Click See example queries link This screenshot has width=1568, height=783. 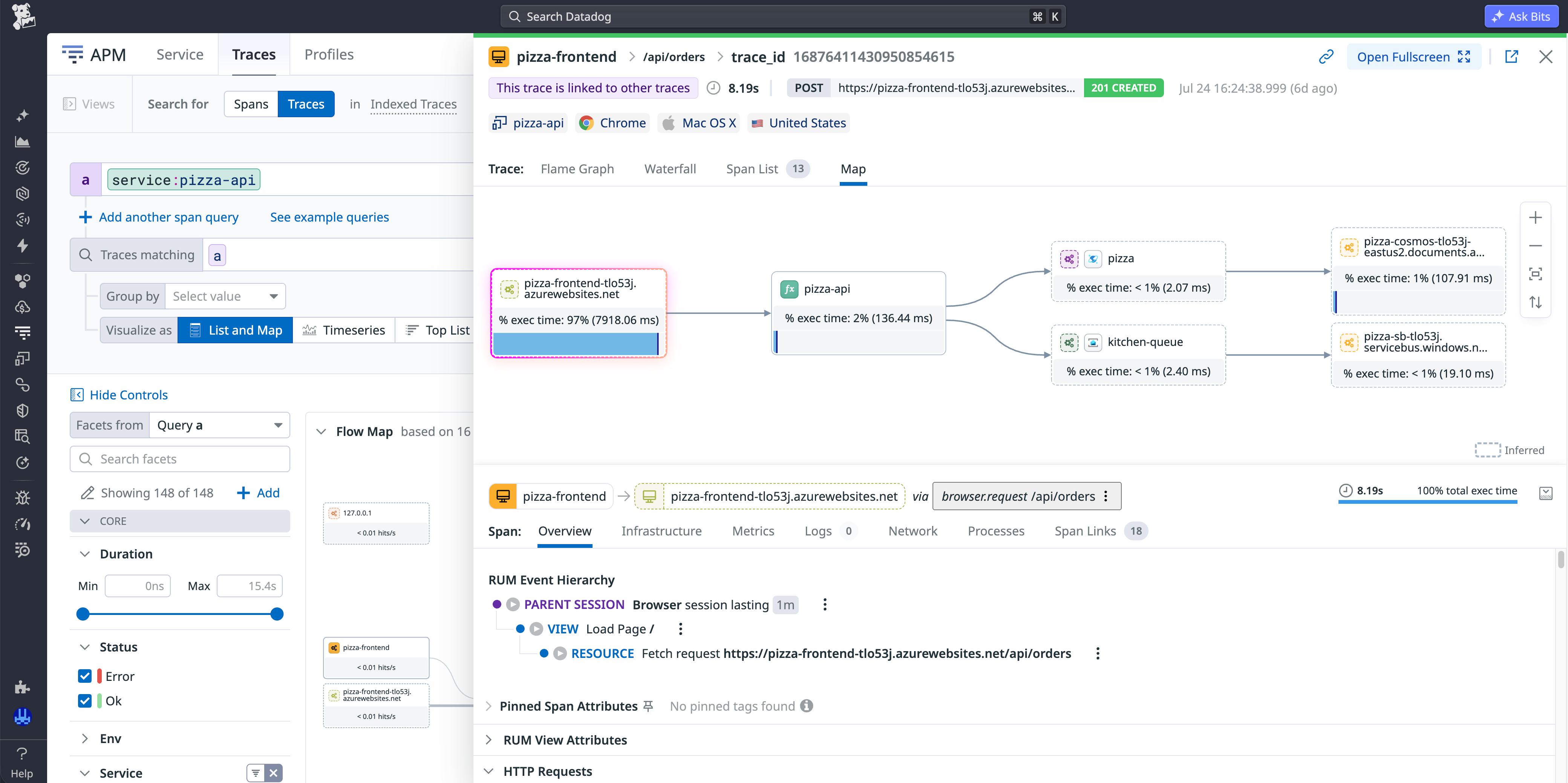[329, 217]
